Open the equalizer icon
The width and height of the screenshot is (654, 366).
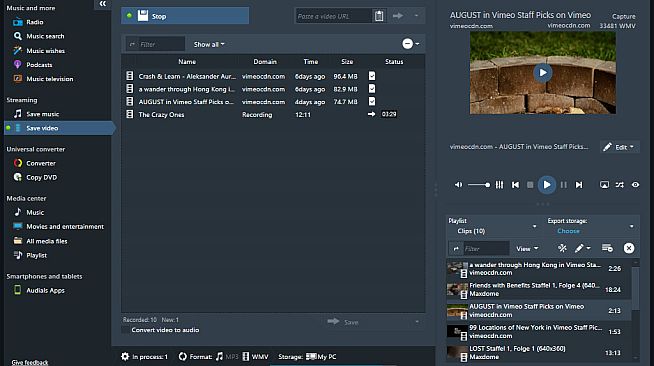(x=499, y=185)
